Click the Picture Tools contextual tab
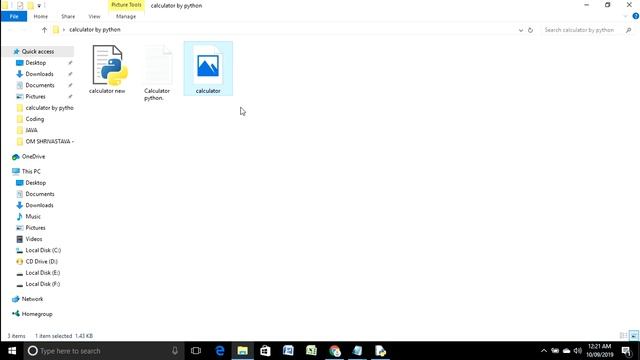 click(126, 5)
